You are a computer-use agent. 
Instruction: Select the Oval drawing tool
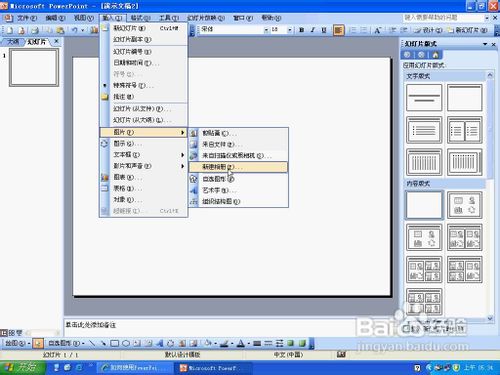coord(126,343)
